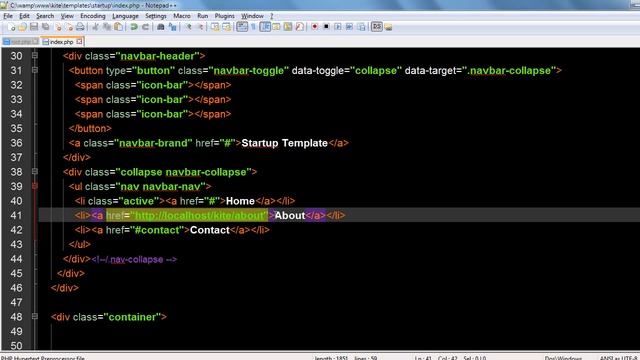
Task: Click the Redo toolbar icon
Action: click(x=145, y=27)
